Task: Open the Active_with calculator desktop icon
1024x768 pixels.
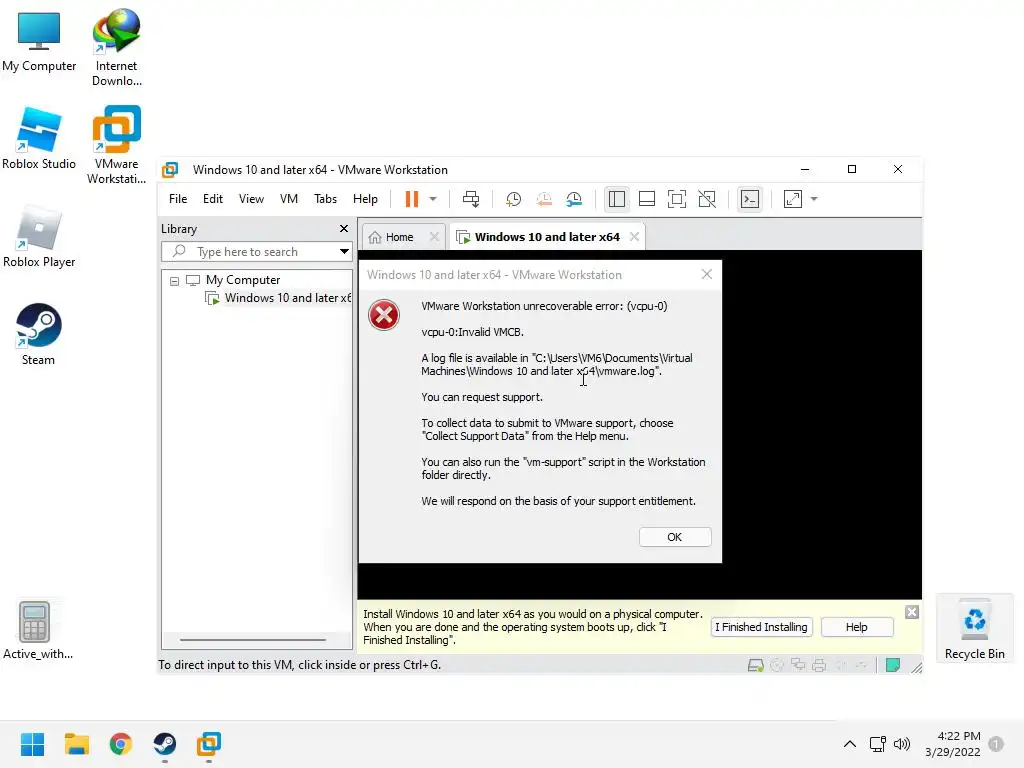Action: pyautogui.click(x=37, y=630)
